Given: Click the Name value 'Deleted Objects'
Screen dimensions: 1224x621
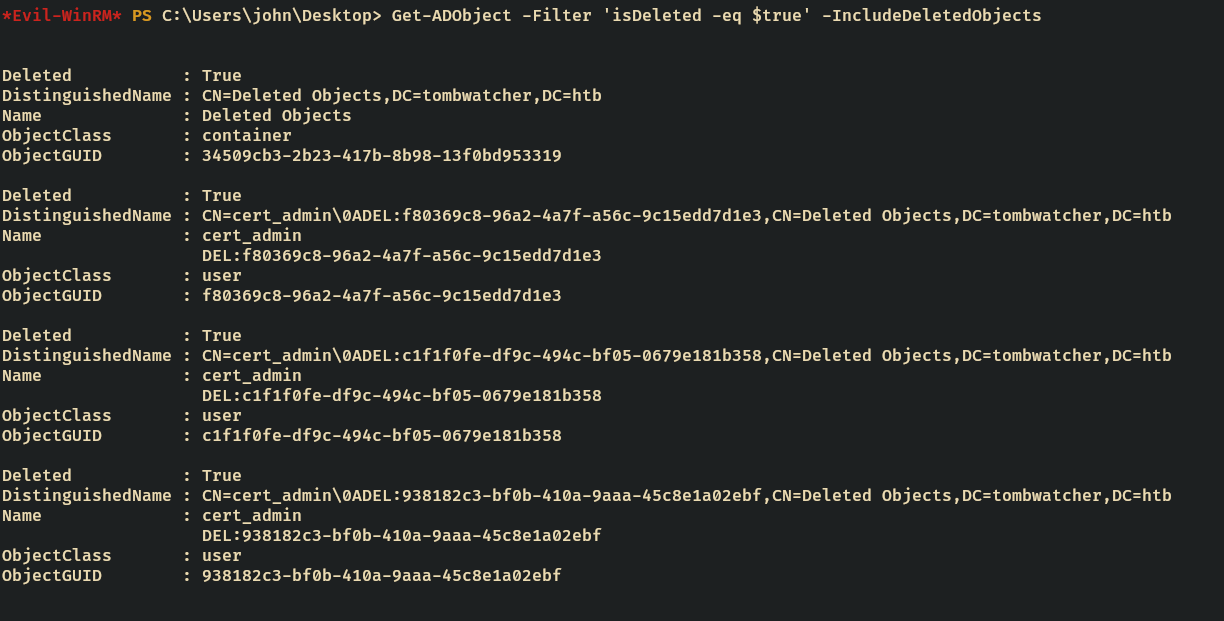Looking at the screenshot, I should coord(276,116).
